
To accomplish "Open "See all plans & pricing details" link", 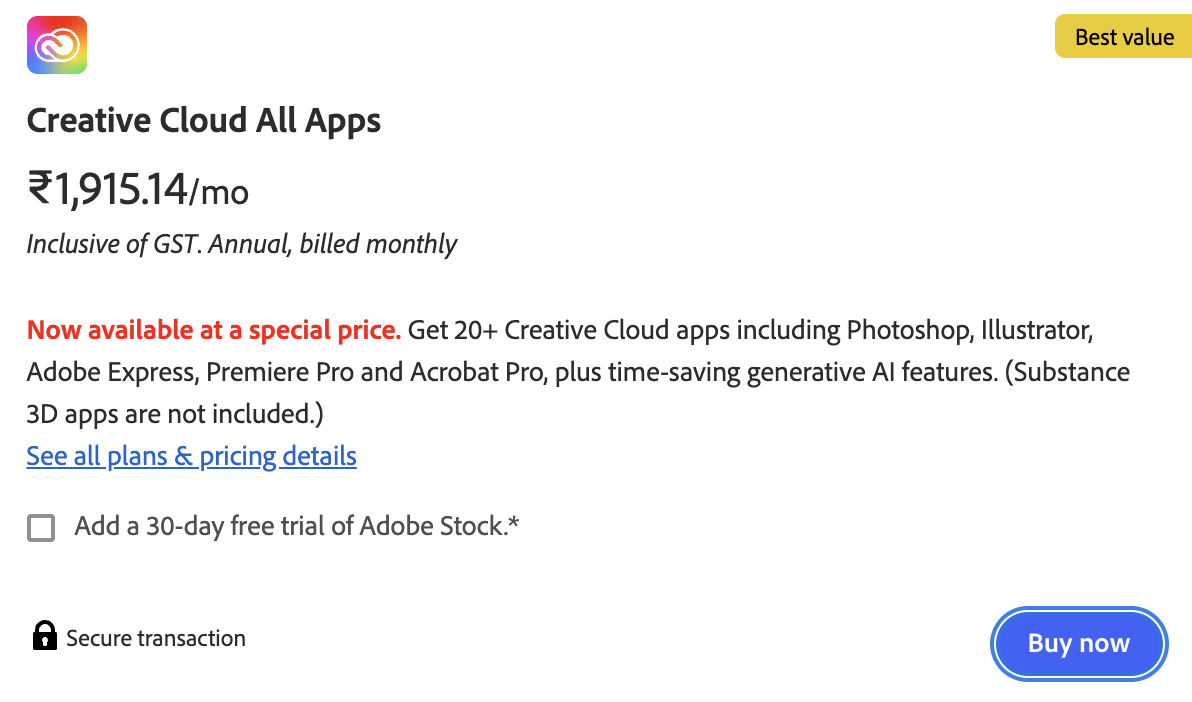I will [191, 457].
